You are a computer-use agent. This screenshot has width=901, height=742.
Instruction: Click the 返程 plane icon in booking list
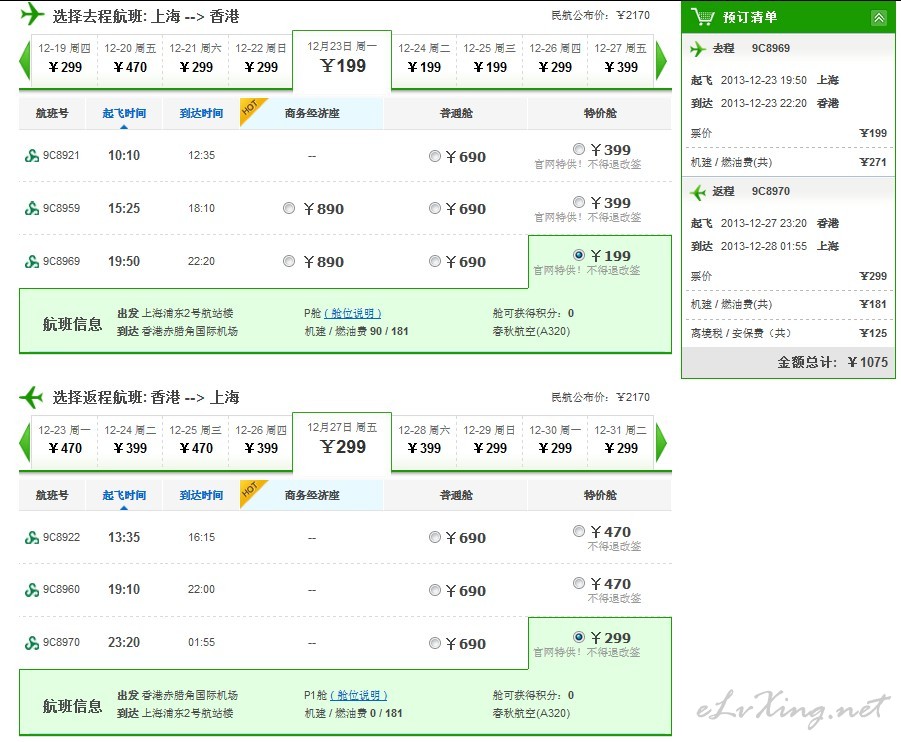[x=698, y=192]
